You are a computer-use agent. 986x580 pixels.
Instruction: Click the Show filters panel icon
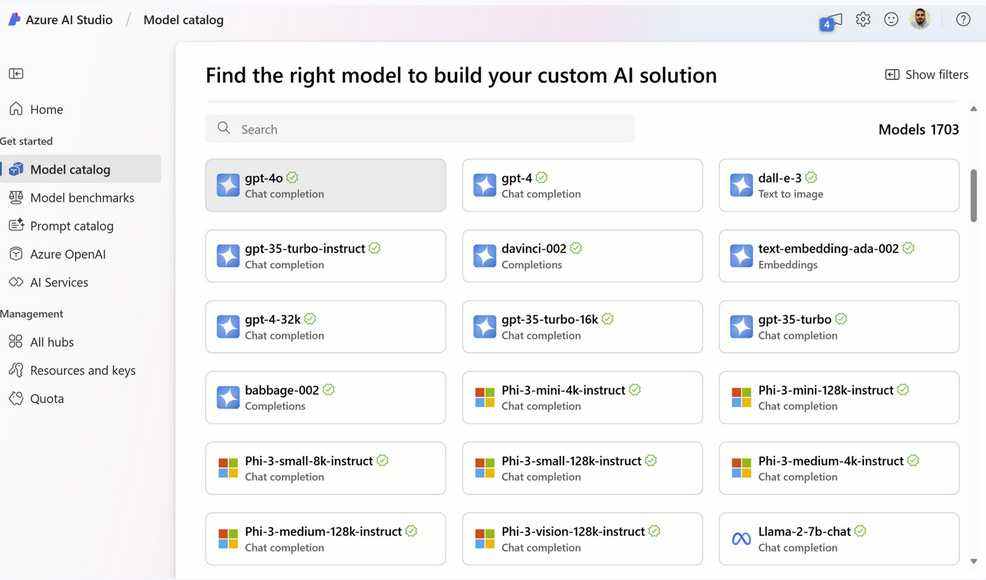892,75
